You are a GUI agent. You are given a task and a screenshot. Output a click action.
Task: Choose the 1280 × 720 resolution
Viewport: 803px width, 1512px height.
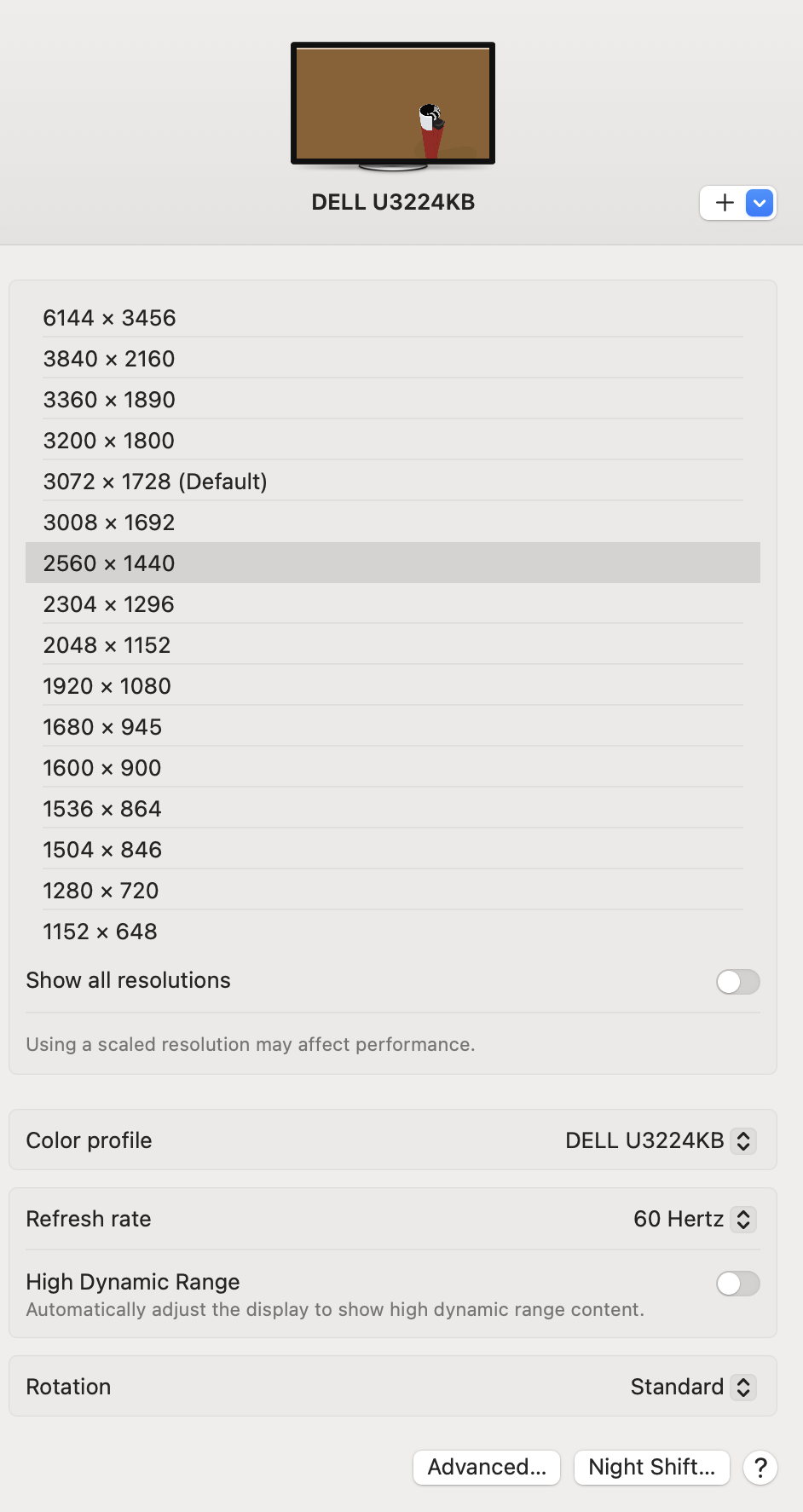click(393, 891)
